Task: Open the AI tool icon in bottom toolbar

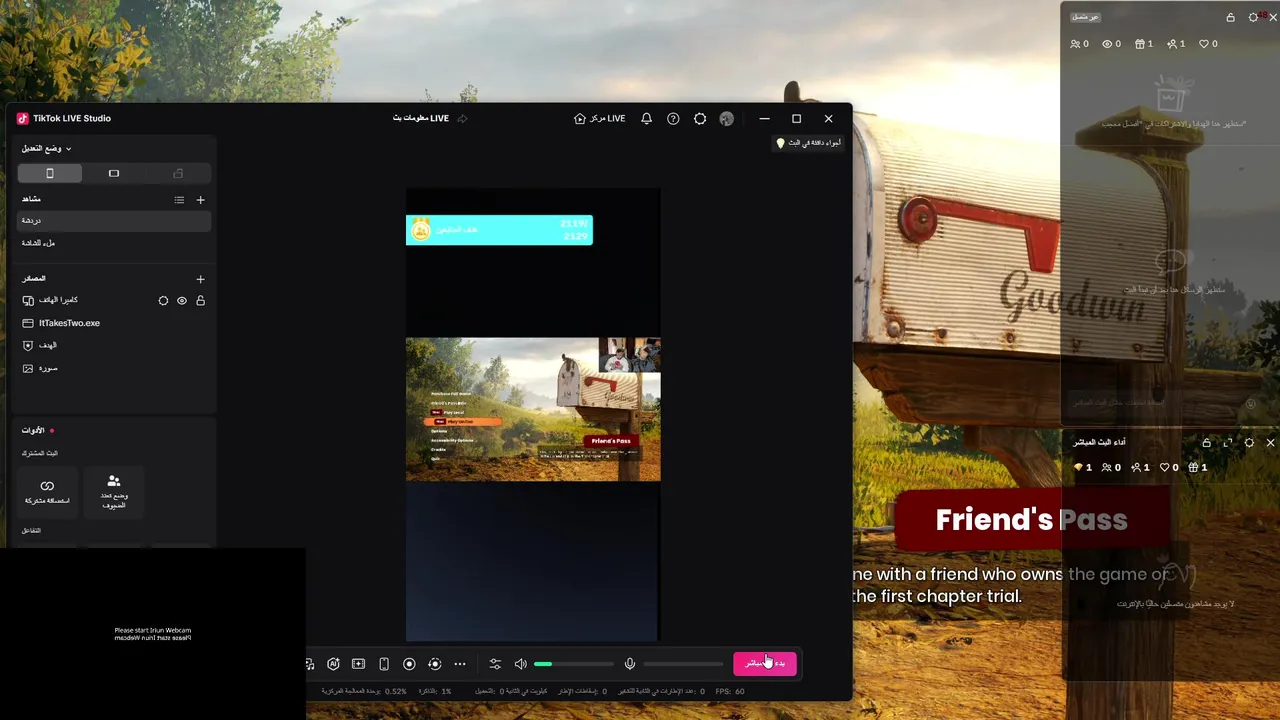Action: coord(334,664)
